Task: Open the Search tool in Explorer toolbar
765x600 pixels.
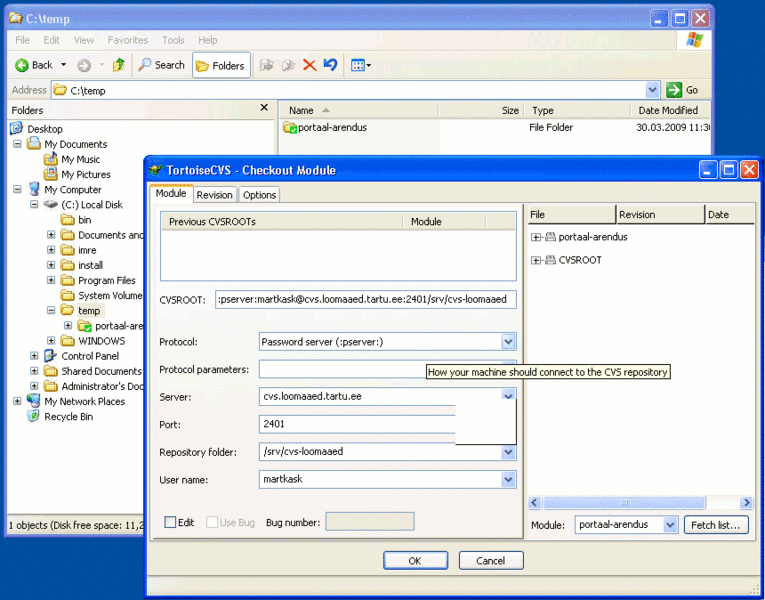Action: point(161,65)
